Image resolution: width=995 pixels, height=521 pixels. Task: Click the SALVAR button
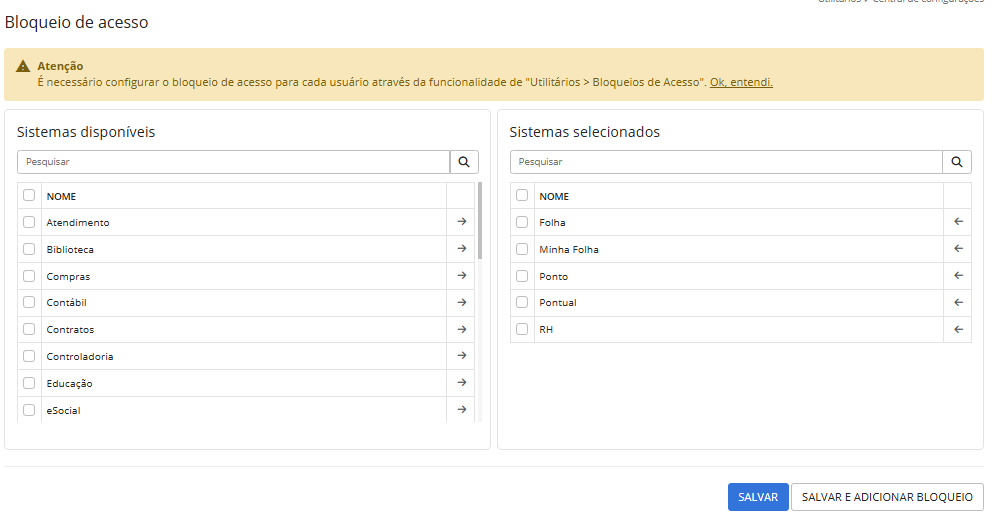[757, 497]
